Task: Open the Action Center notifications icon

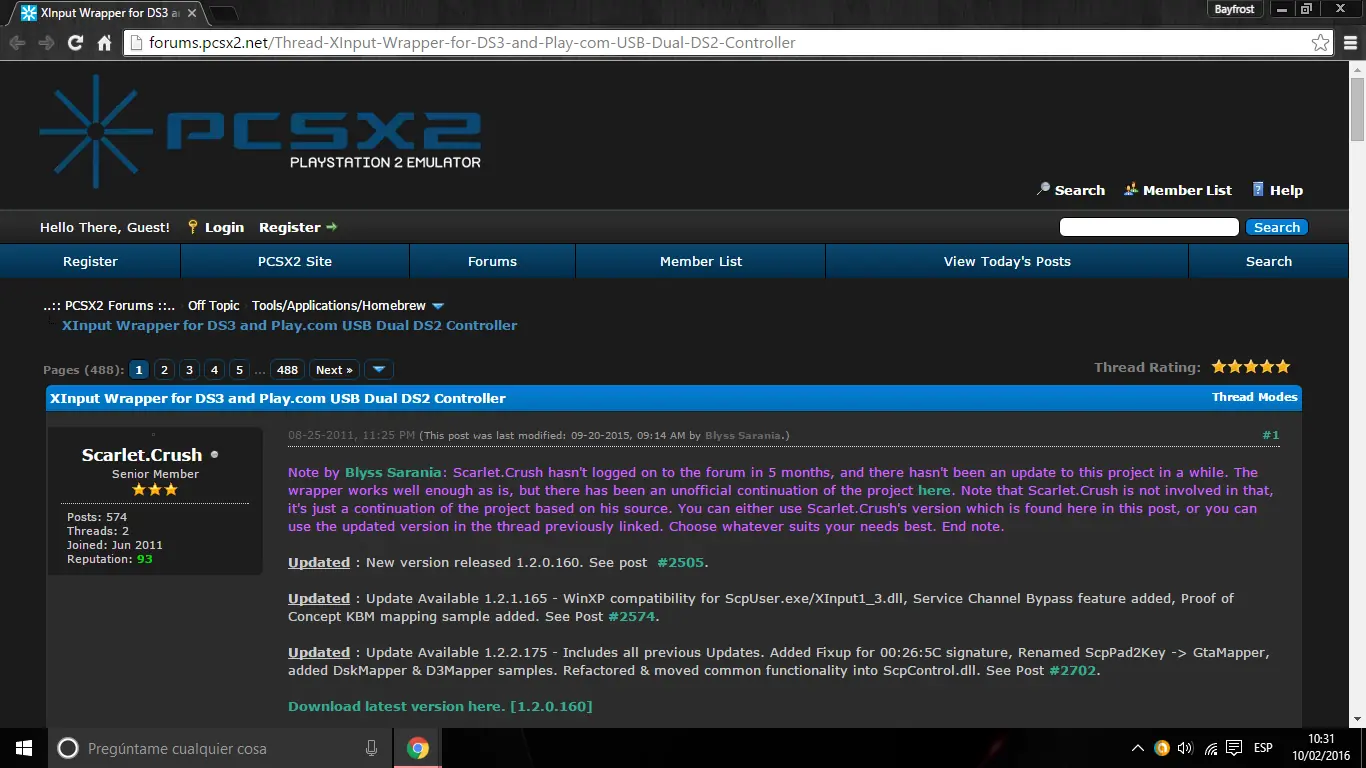Action: point(1236,748)
